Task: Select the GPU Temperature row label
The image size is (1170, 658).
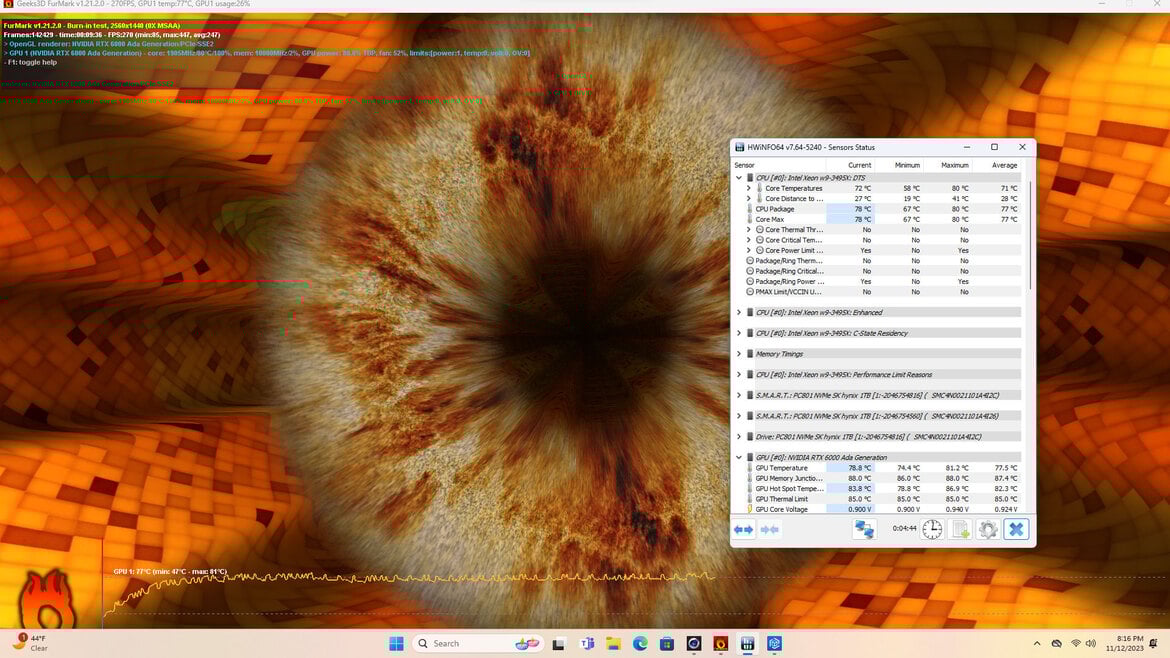Action: tap(781, 469)
